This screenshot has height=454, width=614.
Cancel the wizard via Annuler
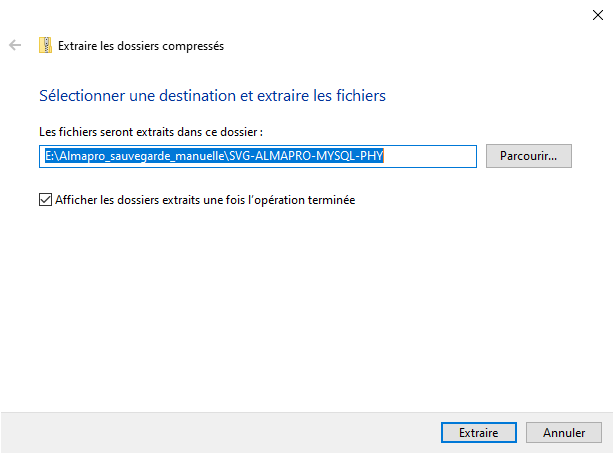[563, 432]
